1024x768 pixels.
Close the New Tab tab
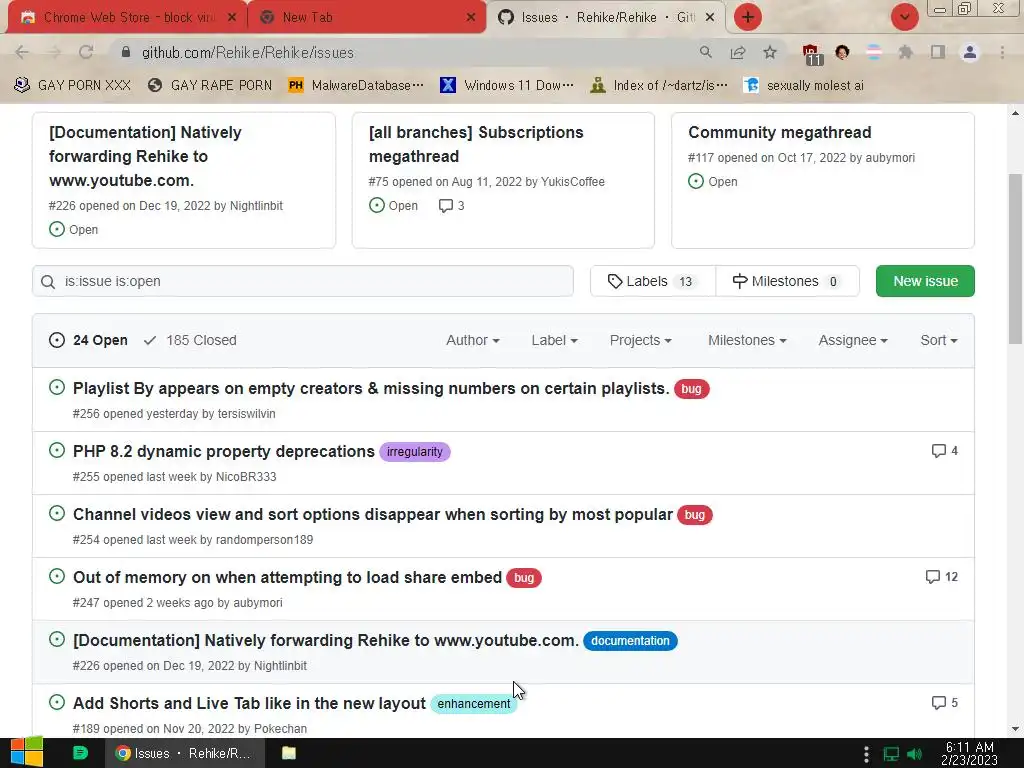click(471, 18)
